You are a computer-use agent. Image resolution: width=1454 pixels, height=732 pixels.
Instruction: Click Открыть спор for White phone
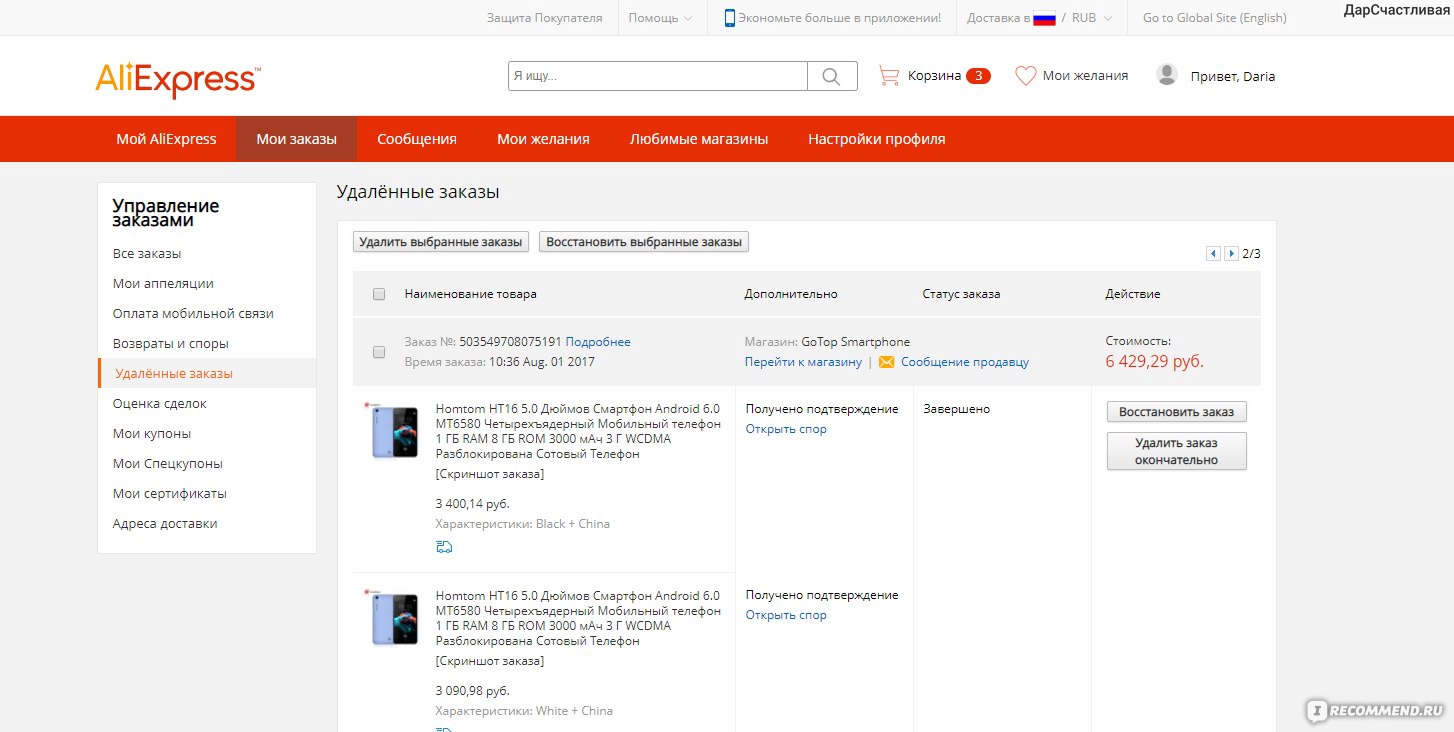coord(786,615)
